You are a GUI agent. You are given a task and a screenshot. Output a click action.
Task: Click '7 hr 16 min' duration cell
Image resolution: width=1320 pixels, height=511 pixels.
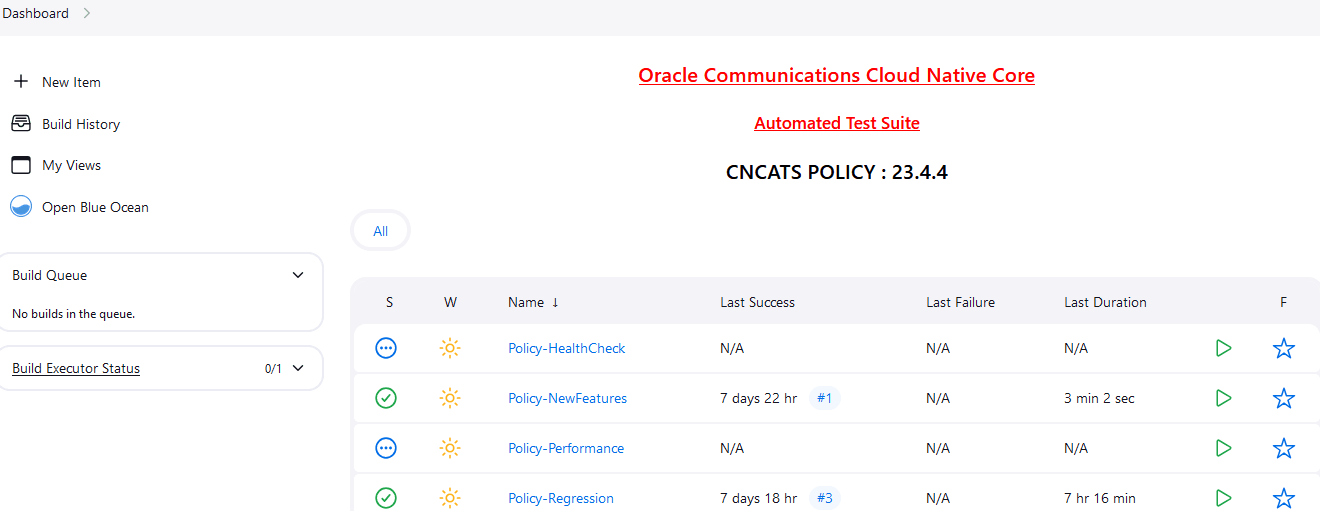click(1100, 498)
